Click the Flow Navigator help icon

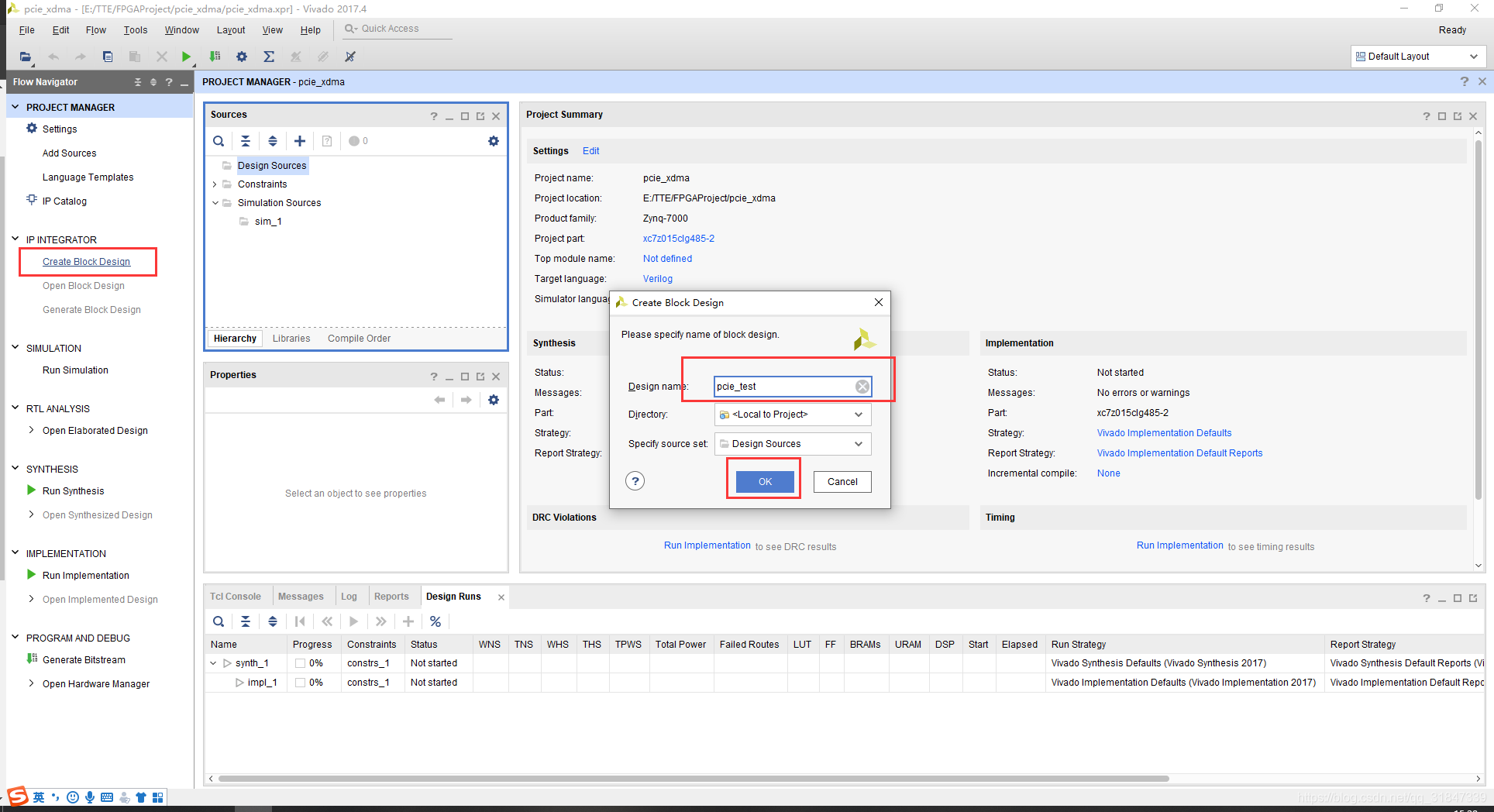(x=169, y=82)
